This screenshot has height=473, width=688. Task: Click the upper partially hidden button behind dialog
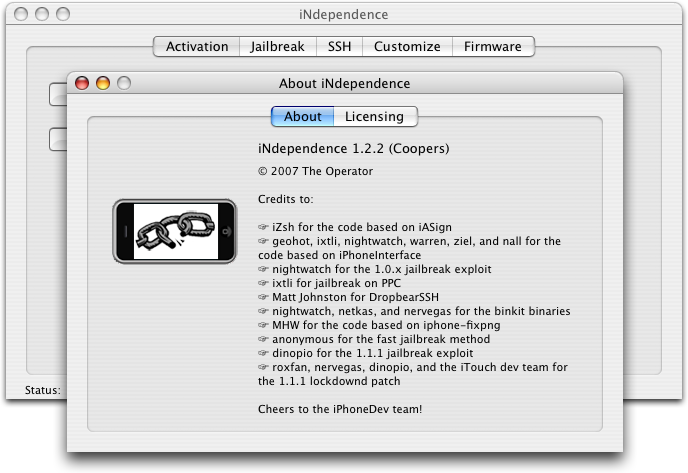tap(57, 95)
